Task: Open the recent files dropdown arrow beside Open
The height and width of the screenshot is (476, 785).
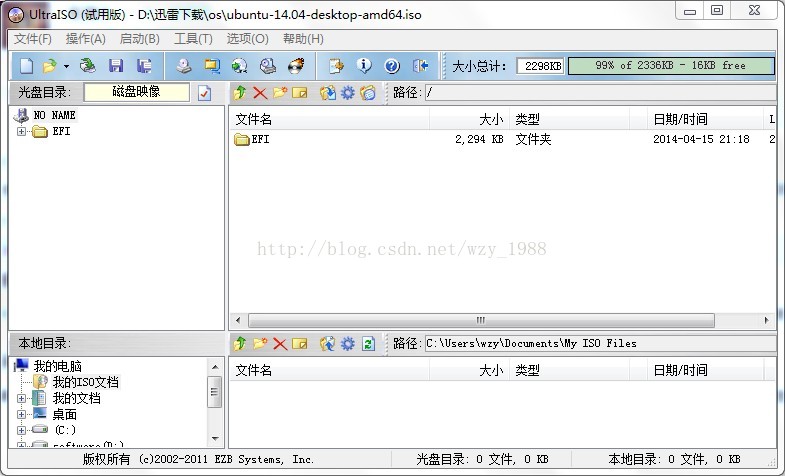Action: [66, 66]
